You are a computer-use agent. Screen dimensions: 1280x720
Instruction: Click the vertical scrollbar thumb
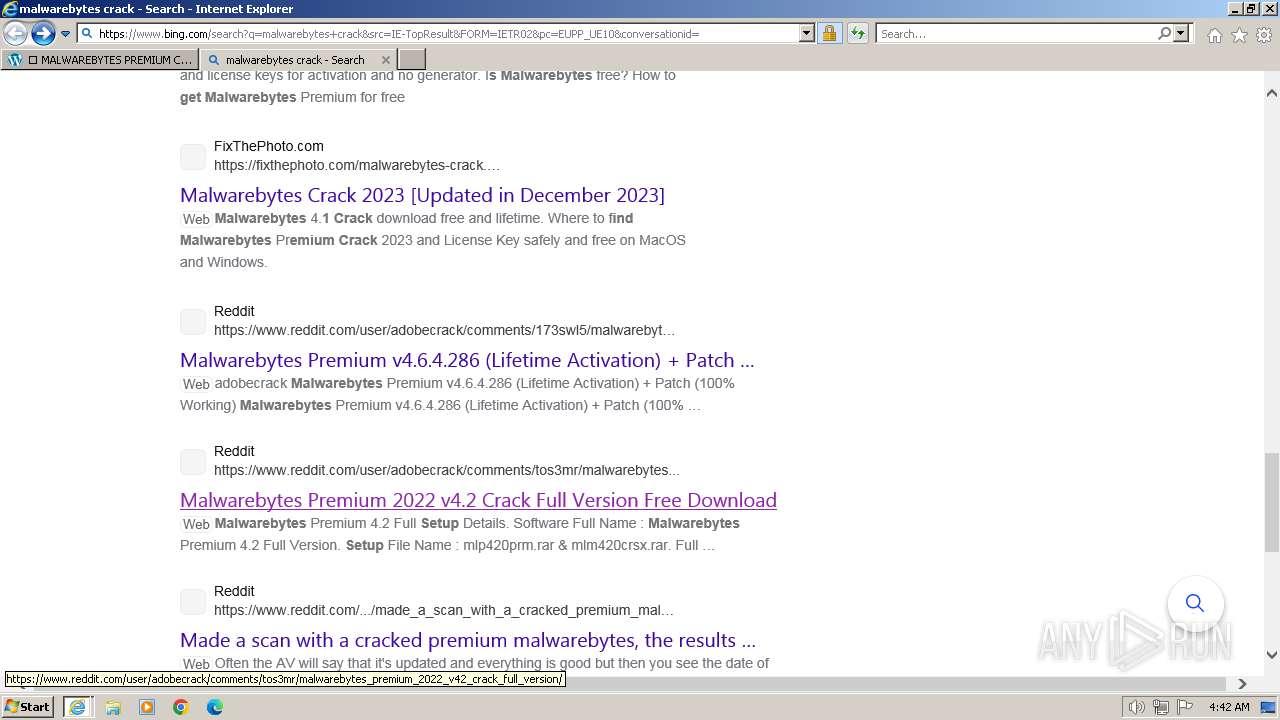pos(1272,502)
